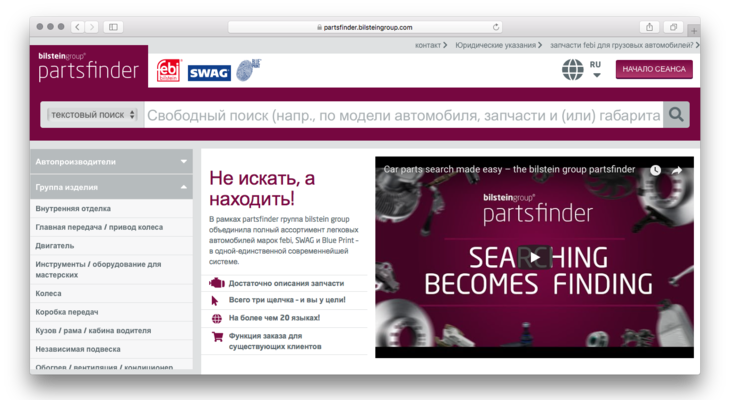
Task: Toggle the Safari sidebar button
Action: pyautogui.click(x=113, y=27)
